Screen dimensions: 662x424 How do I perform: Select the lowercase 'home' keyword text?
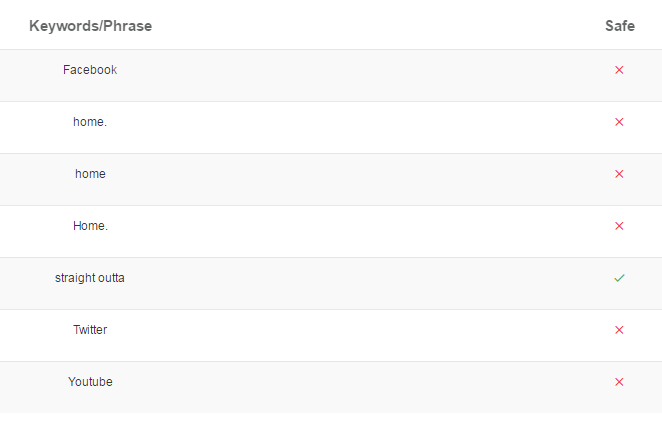tap(90, 174)
